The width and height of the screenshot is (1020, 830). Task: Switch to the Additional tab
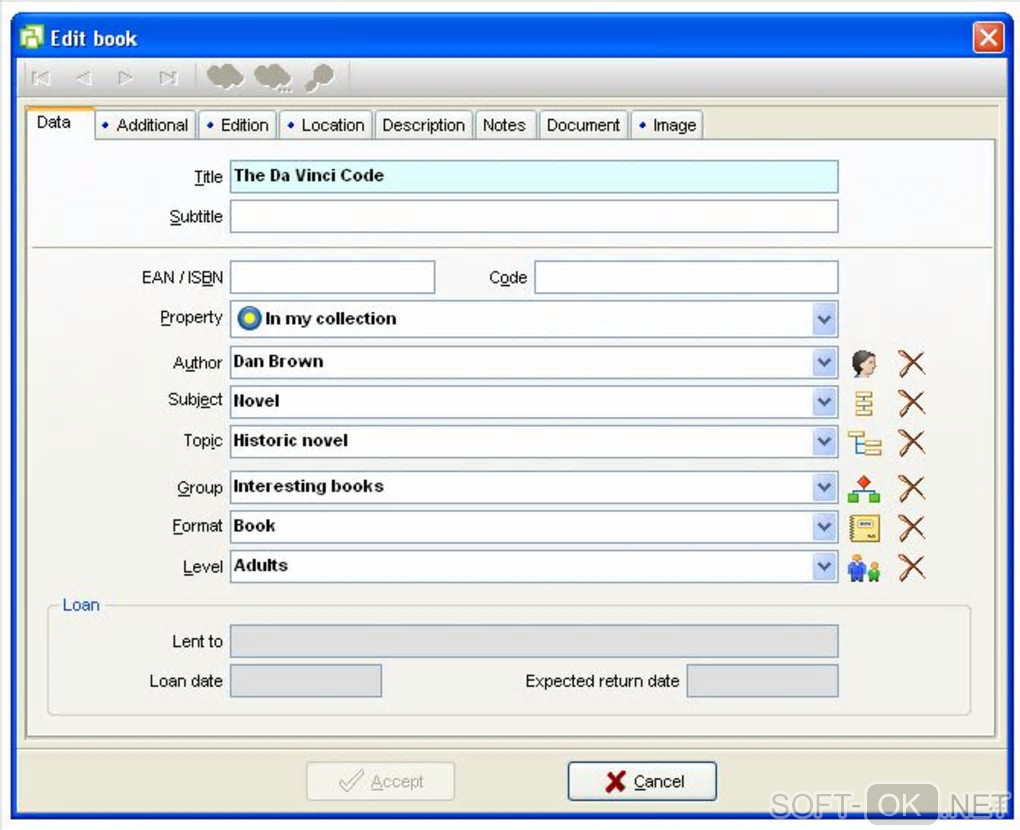pyautogui.click(x=145, y=125)
